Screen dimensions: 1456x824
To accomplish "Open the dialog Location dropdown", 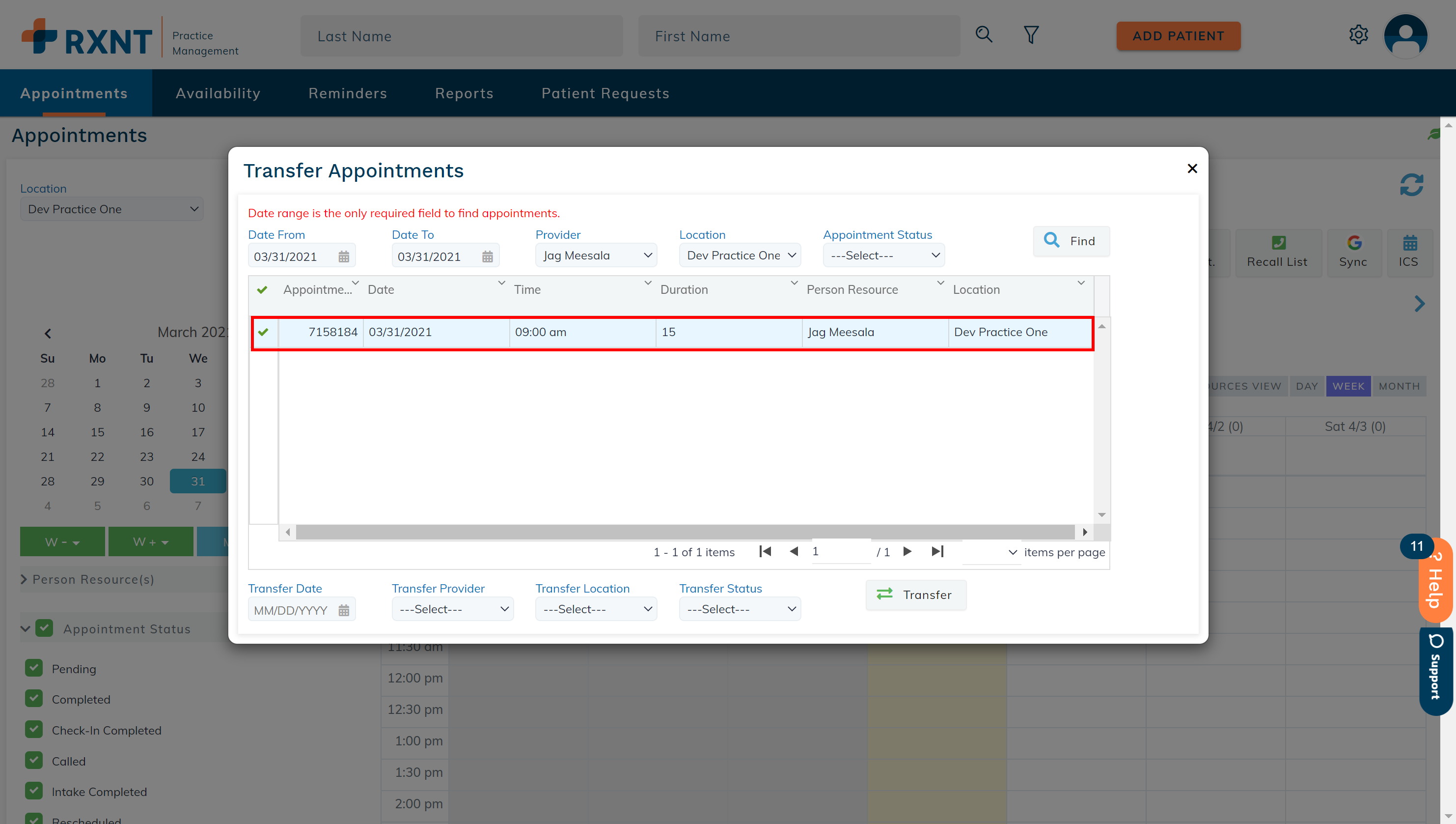I will click(740, 256).
